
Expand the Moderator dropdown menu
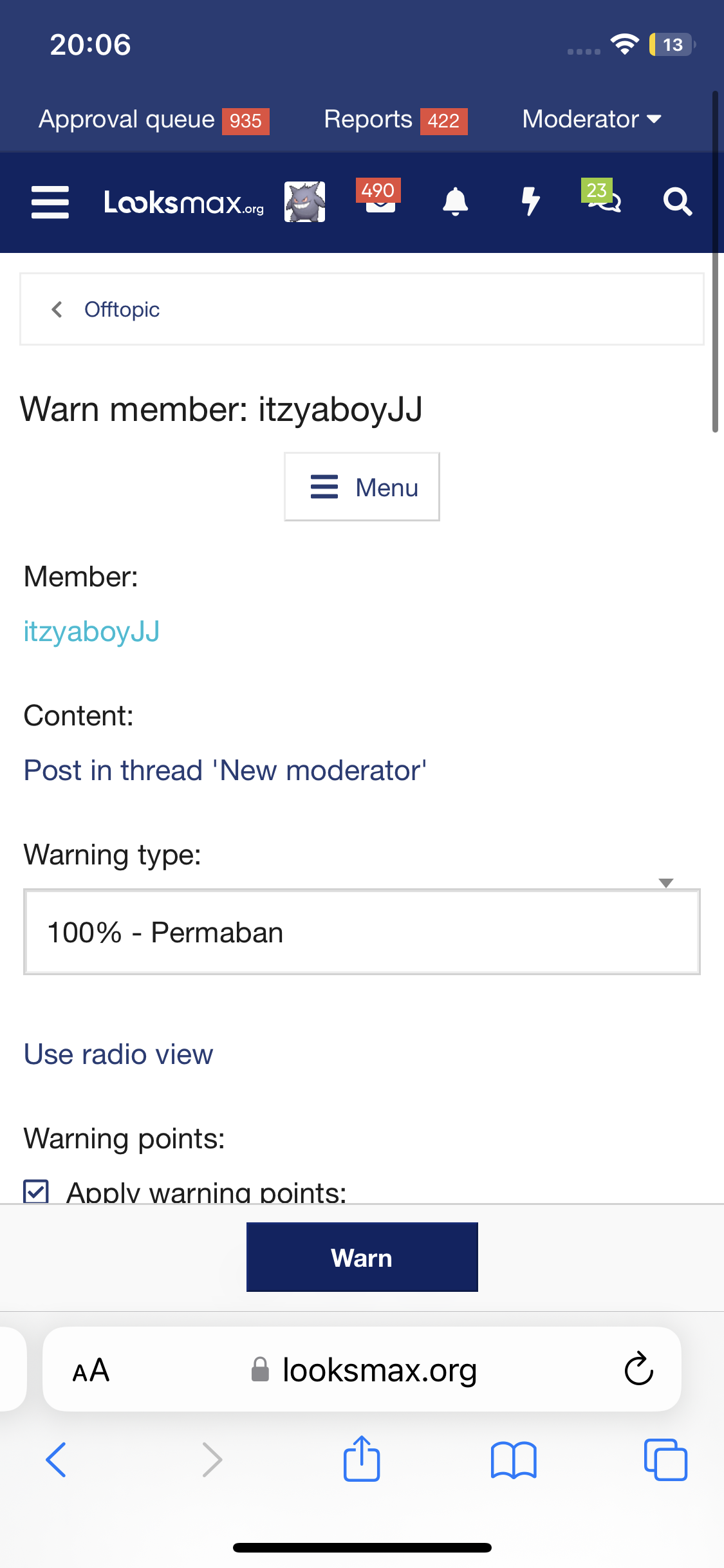(x=591, y=119)
